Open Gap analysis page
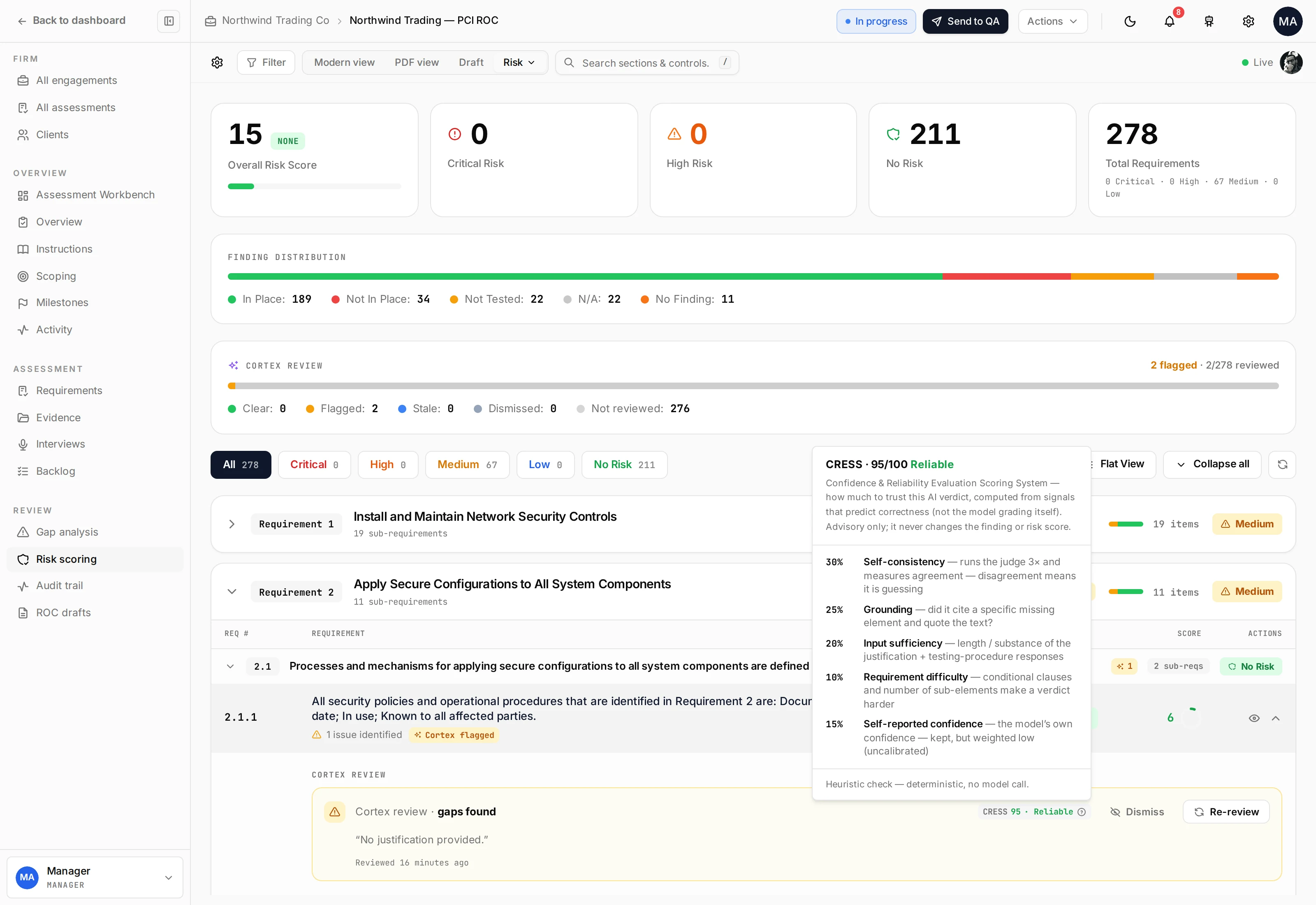The image size is (1316, 905). coord(95,532)
